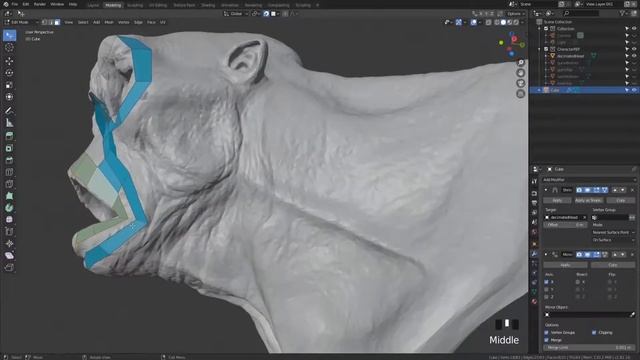Click Apply on the Shrinkwrap modifier
The image size is (640, 360).
(x=557, y=200)
